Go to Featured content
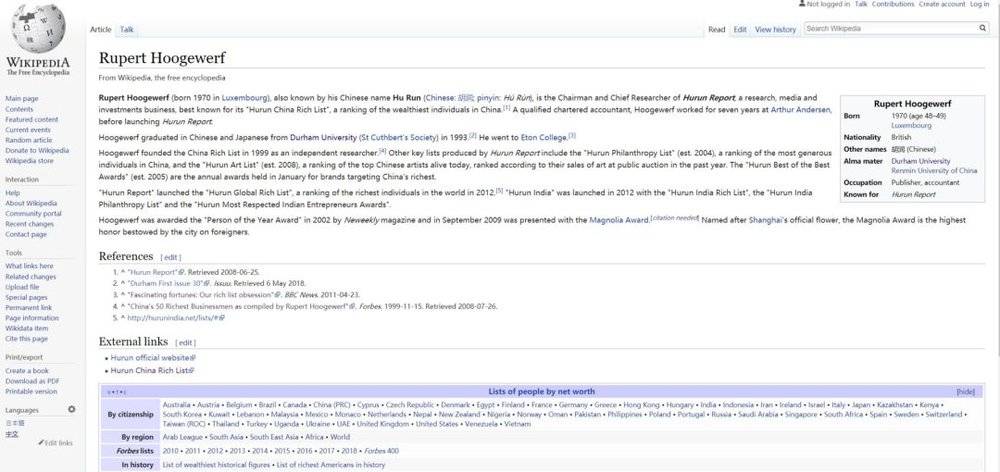The height and width of the screenshot is (472, 1000). 31,119
